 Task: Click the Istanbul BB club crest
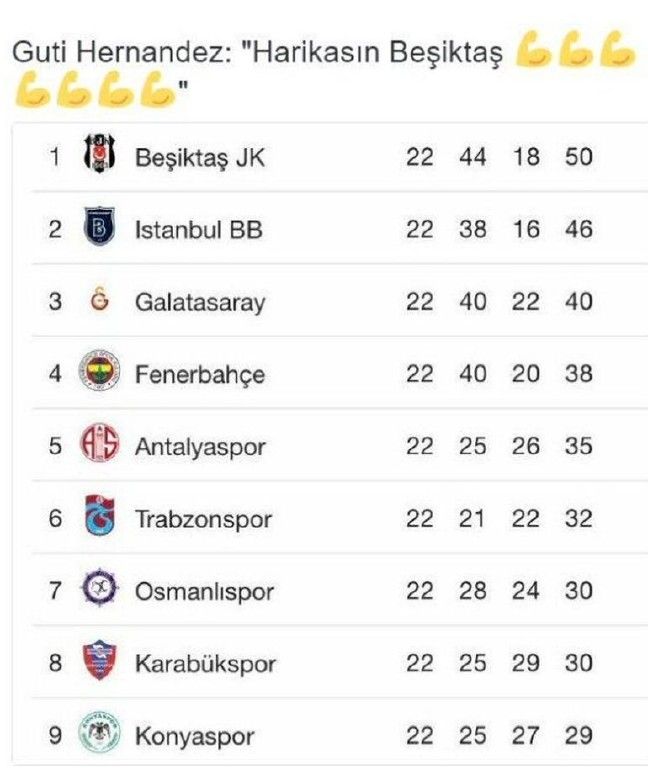pos(99,229)
